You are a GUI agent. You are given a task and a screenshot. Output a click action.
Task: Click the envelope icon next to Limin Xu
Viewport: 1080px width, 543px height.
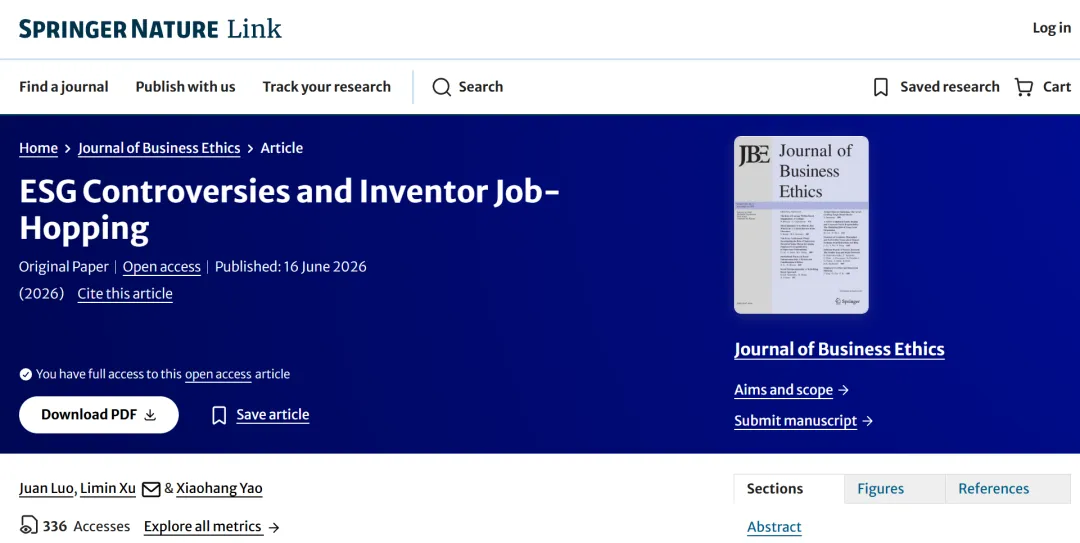pyautogui.click(x=151, y=489)
